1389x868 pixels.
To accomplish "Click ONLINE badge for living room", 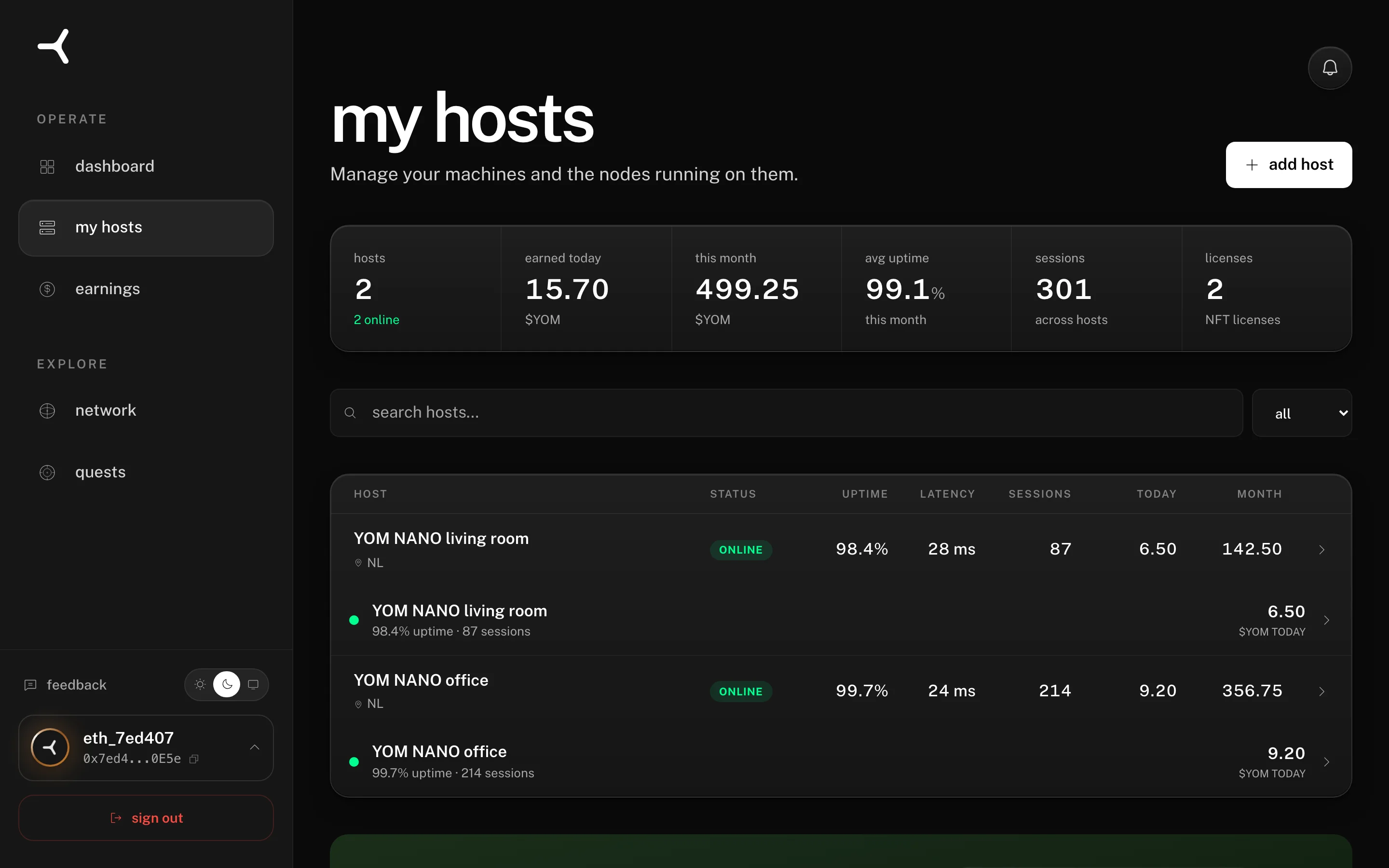I will click(741, 550).
